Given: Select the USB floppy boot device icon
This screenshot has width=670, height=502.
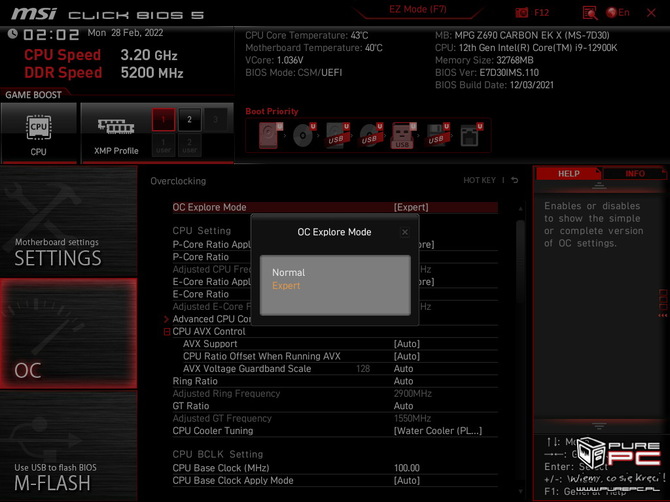Looking at the screenshot, I should [x=437, y=135].
